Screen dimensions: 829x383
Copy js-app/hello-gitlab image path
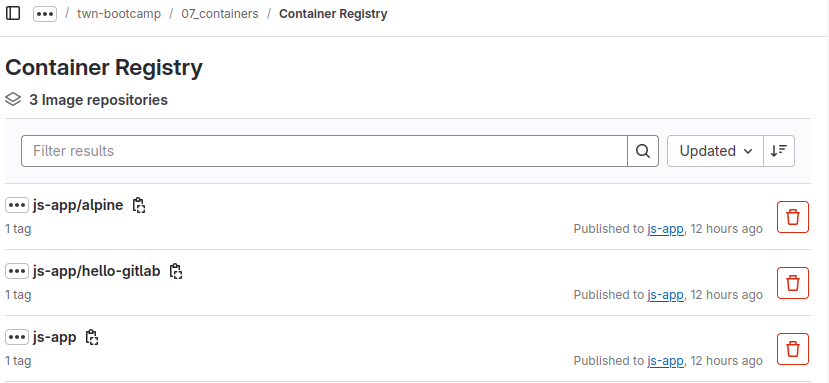[x=176, y=271]
